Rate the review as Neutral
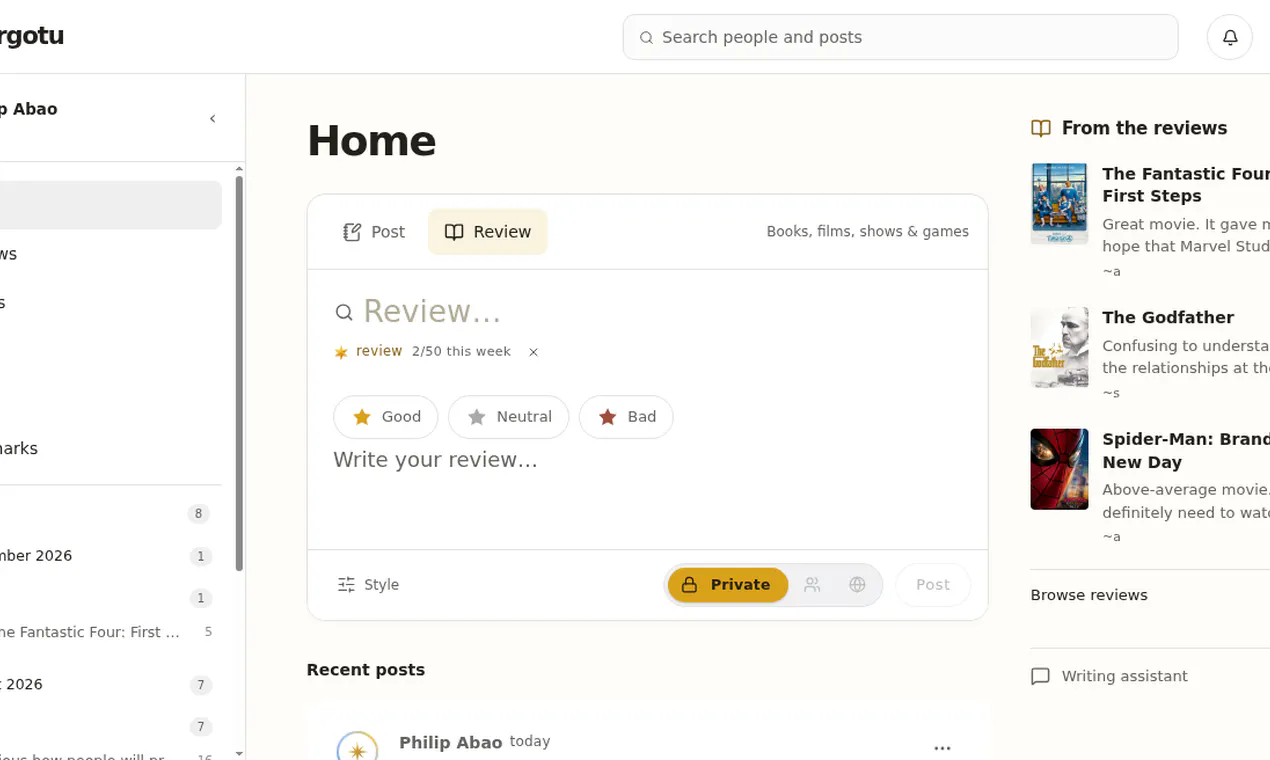Screen dimensions: 1270x760 pos(508,417)
